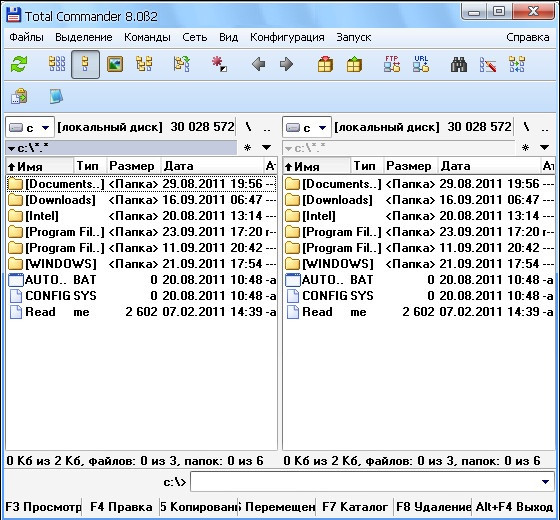Screen dimensions: 560x520
Task: Click the F5 Копирование button
Action: (199, 507)
